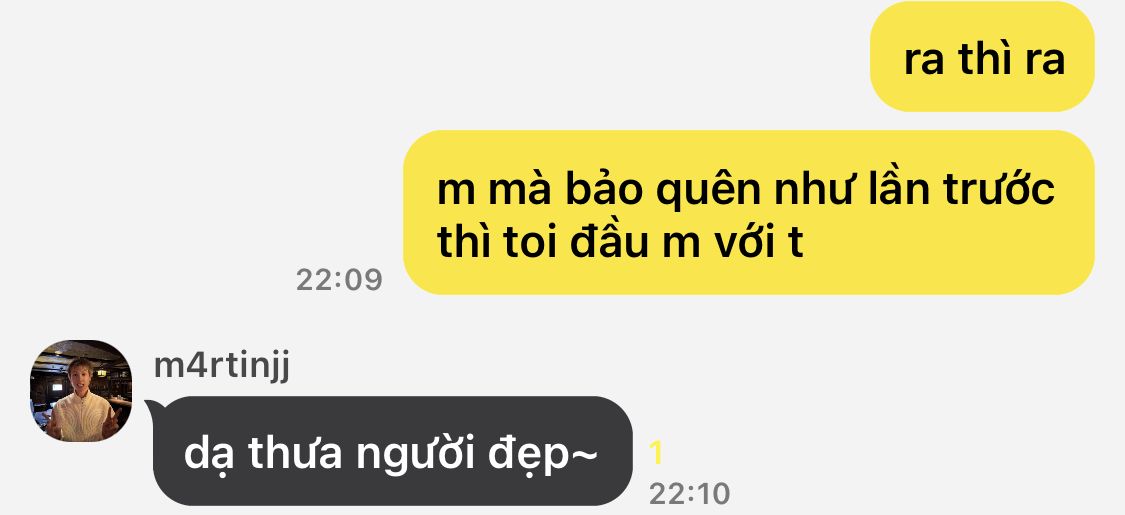Image resolution: width=1125 pixels, height=515 pixels.
Task: Click the m4rtinjj username label
Action: (222, 366)
